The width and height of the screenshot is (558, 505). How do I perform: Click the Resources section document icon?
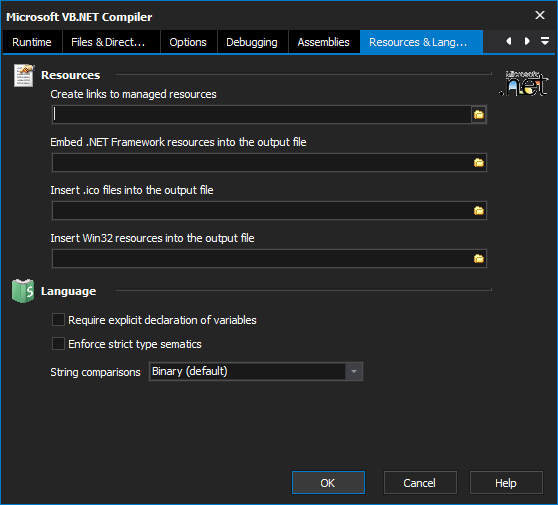click(x=23, y=75)
